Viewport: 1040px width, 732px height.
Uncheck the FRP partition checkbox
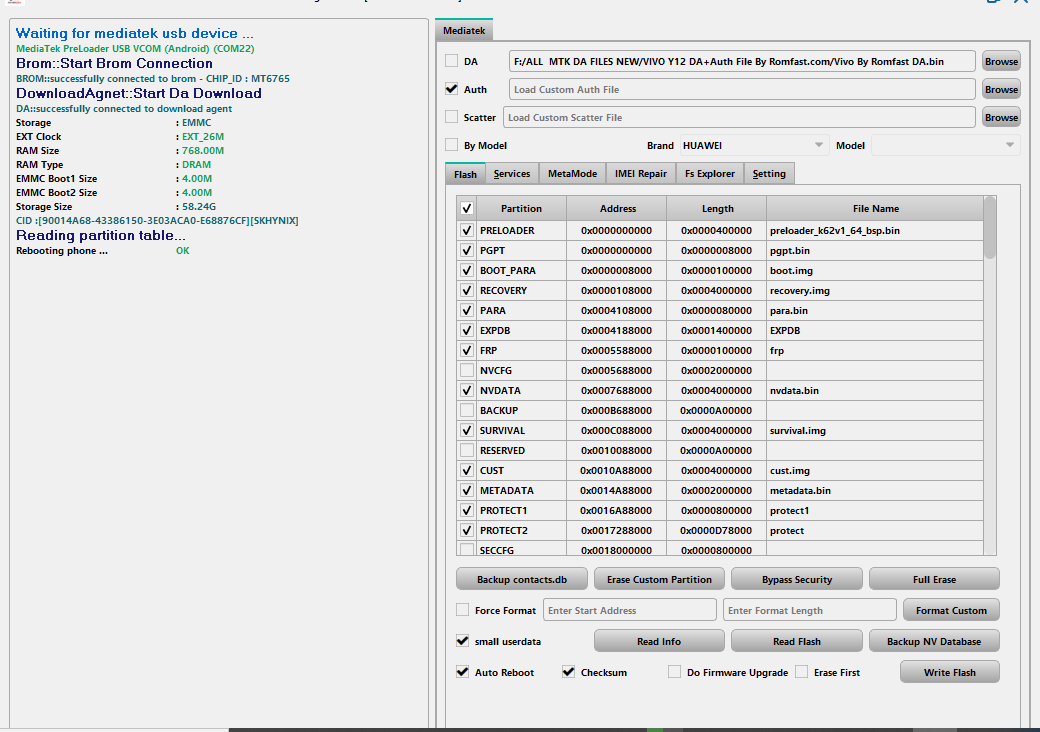(467, 351)
